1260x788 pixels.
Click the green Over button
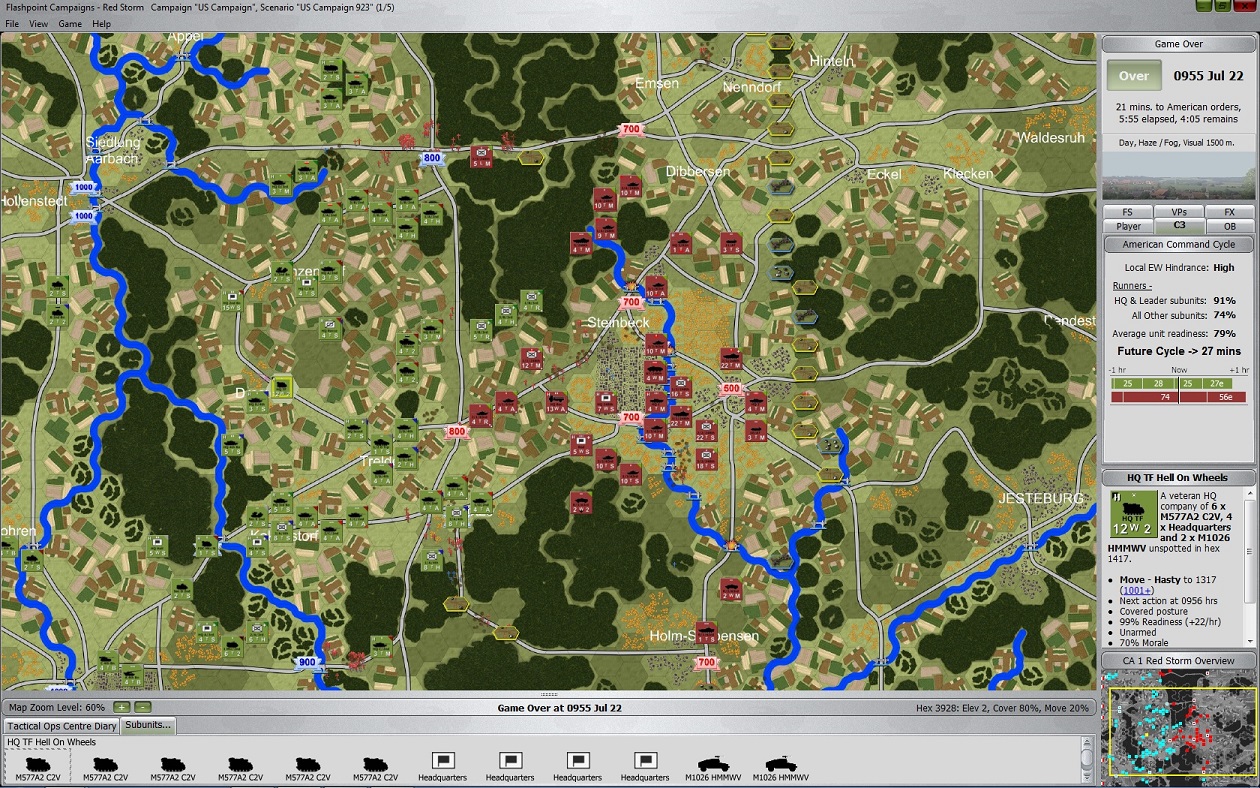click(1133, 76)
